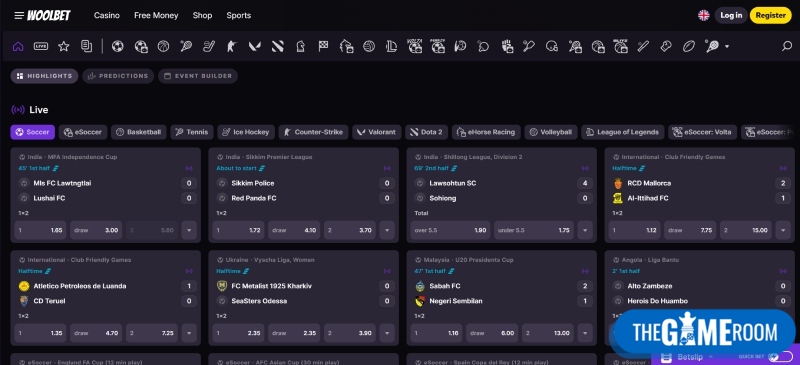Filter live events by Soccer chip
800x365 pixels.
[x=33, y=132]
